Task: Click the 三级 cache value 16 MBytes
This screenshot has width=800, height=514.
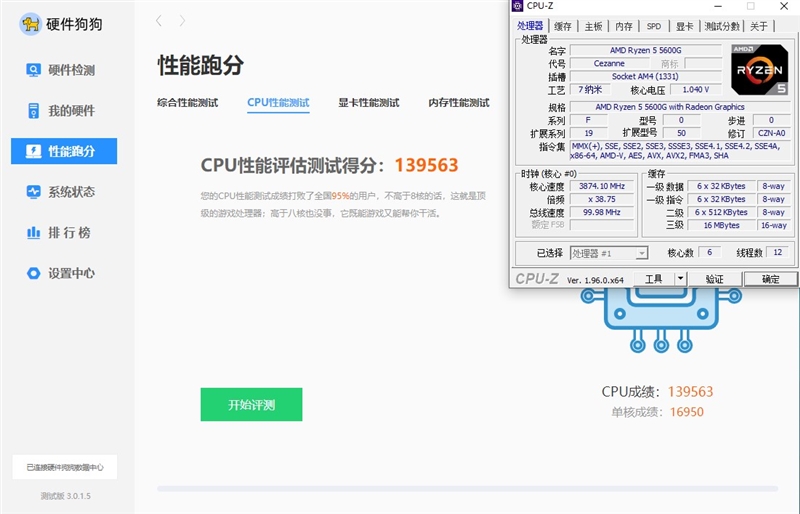Action: [x=721, y=225]
